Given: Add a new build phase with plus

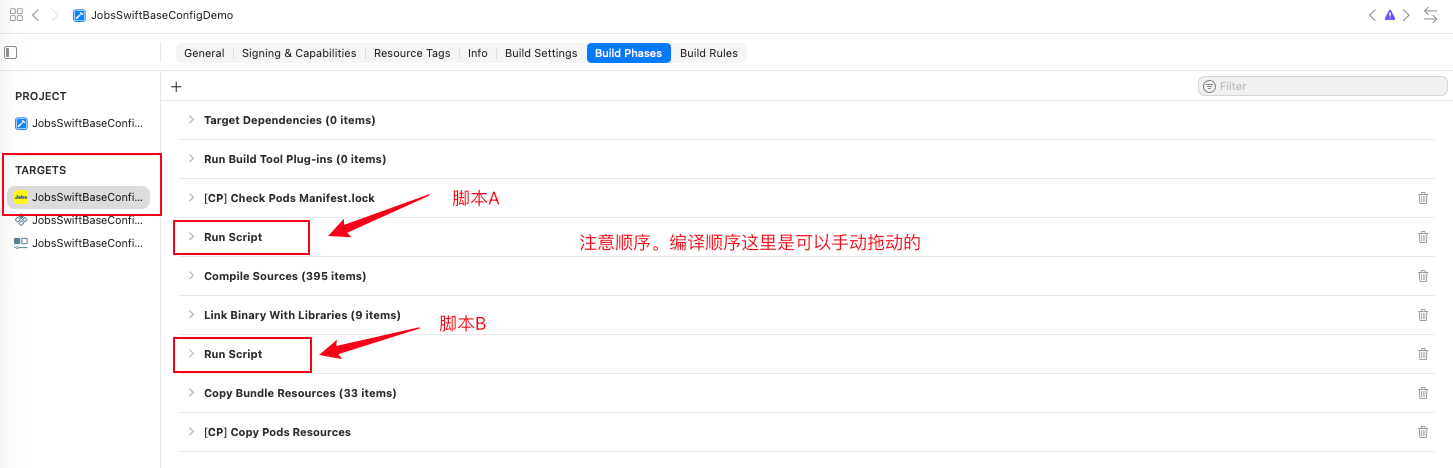Looking at the screenshot, I should click(x=176, y=87).
